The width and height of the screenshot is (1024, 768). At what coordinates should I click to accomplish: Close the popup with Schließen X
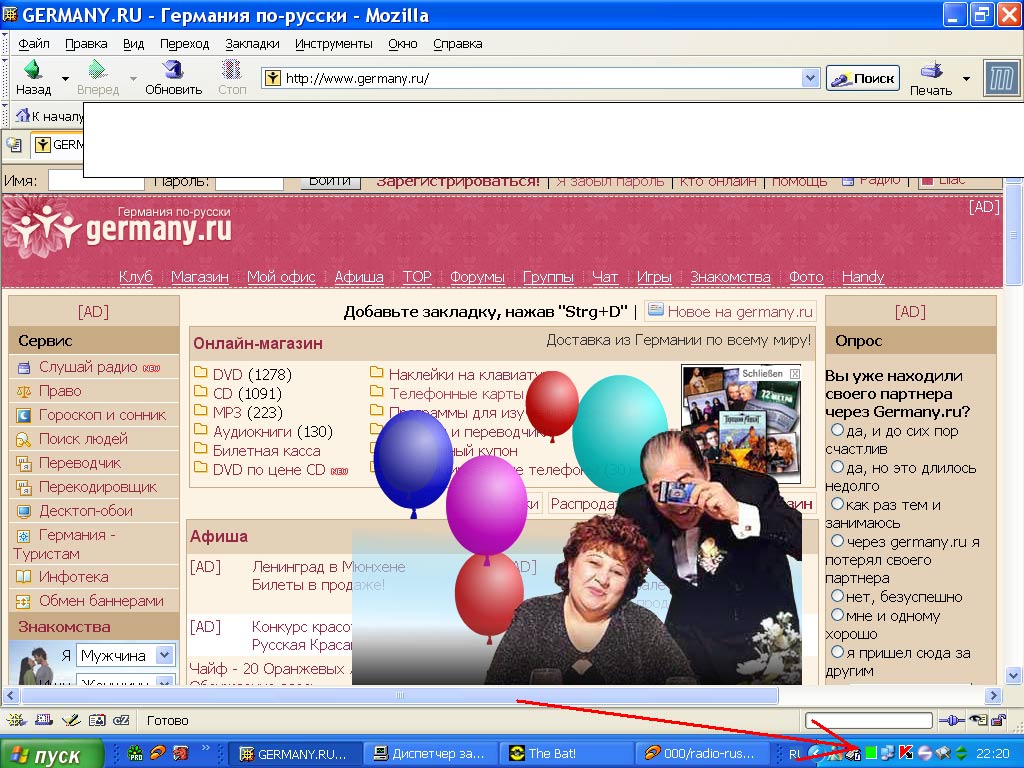tap(795, 374)
